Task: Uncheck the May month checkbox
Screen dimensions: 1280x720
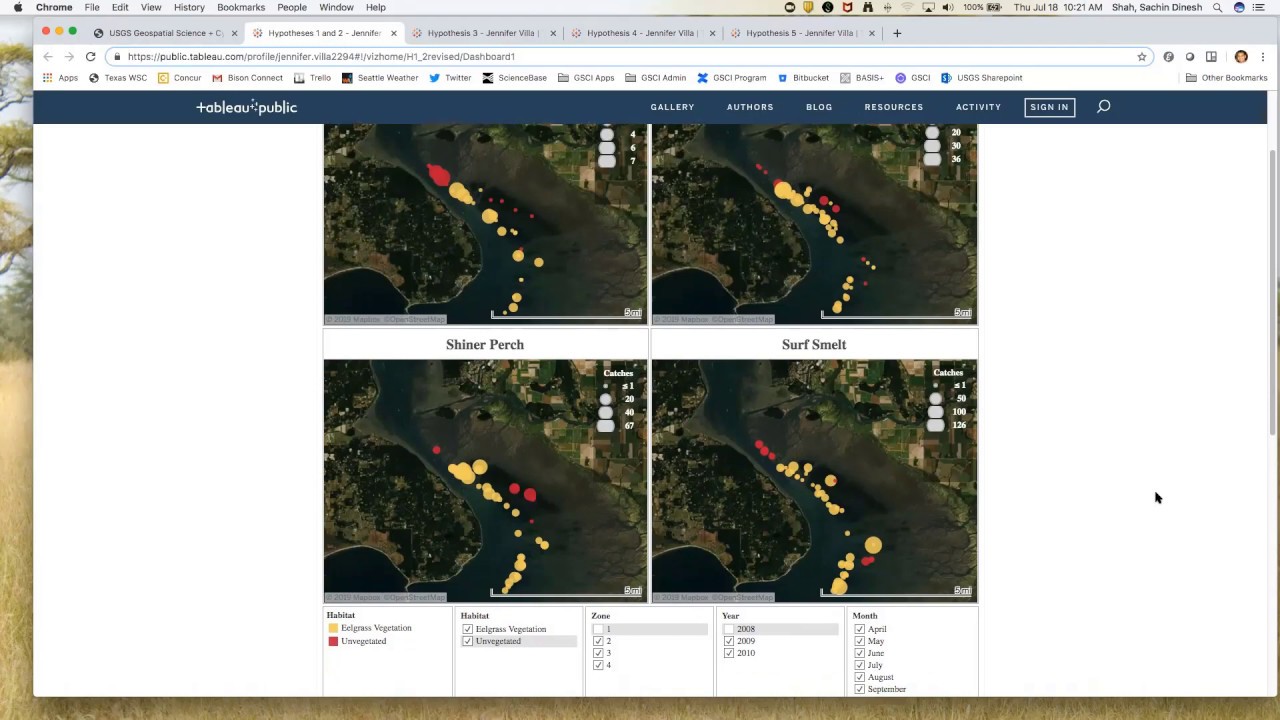Action: [x=859, y=641]
